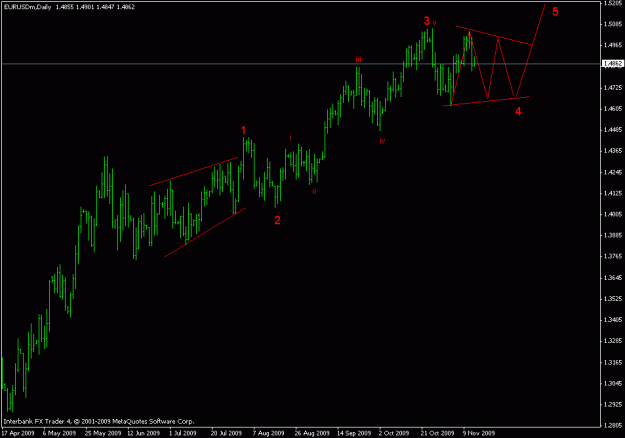This screenshot has height=438, width=625.
Task: Click the 1.4605 price scale label
Action: (x=613, y=108)
